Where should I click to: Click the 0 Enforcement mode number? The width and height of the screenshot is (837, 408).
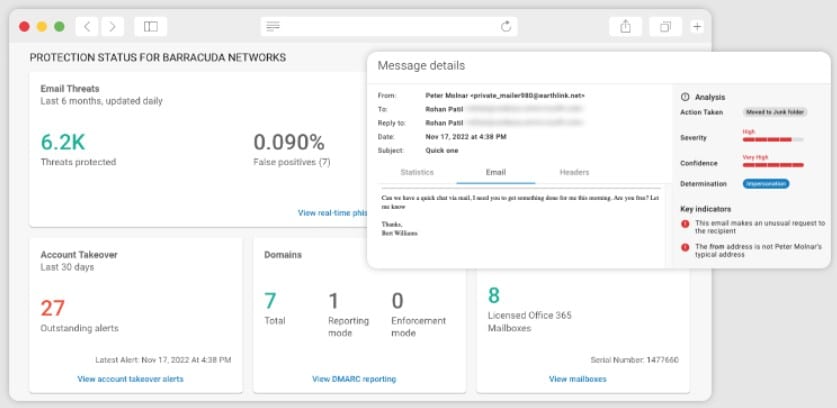(397, 301)
